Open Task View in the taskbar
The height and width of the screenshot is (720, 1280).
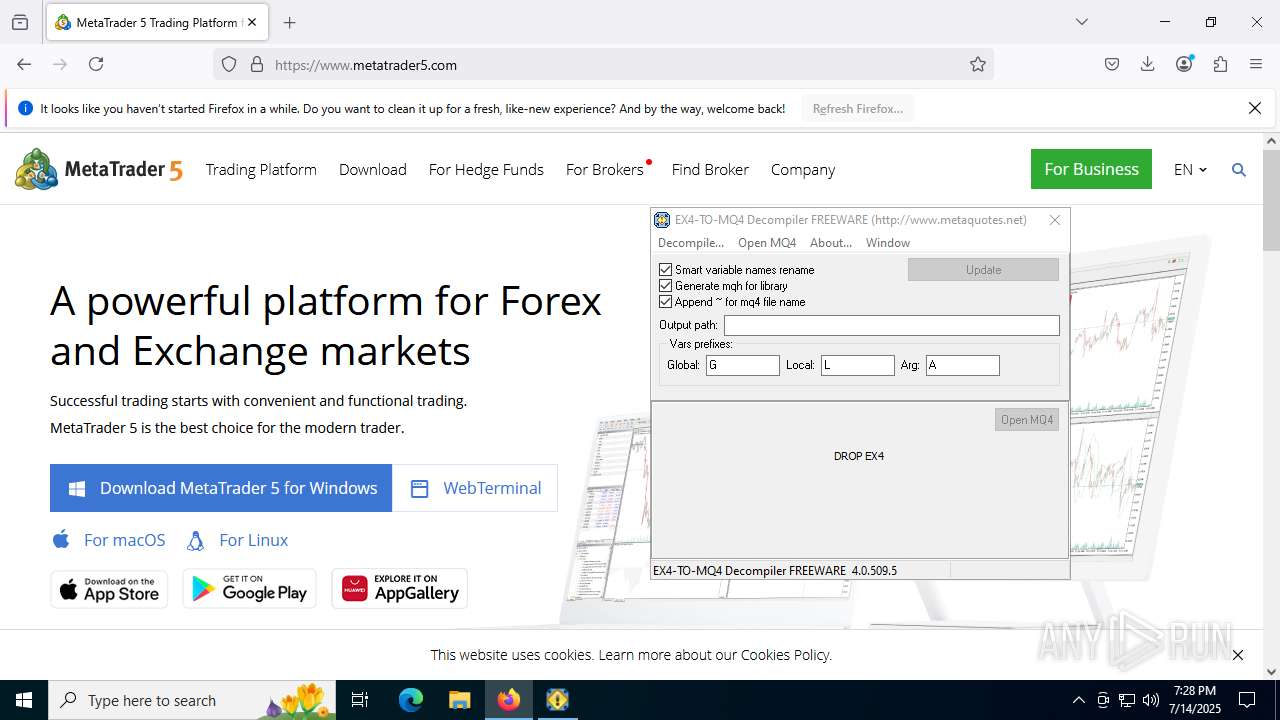point(361,700)
